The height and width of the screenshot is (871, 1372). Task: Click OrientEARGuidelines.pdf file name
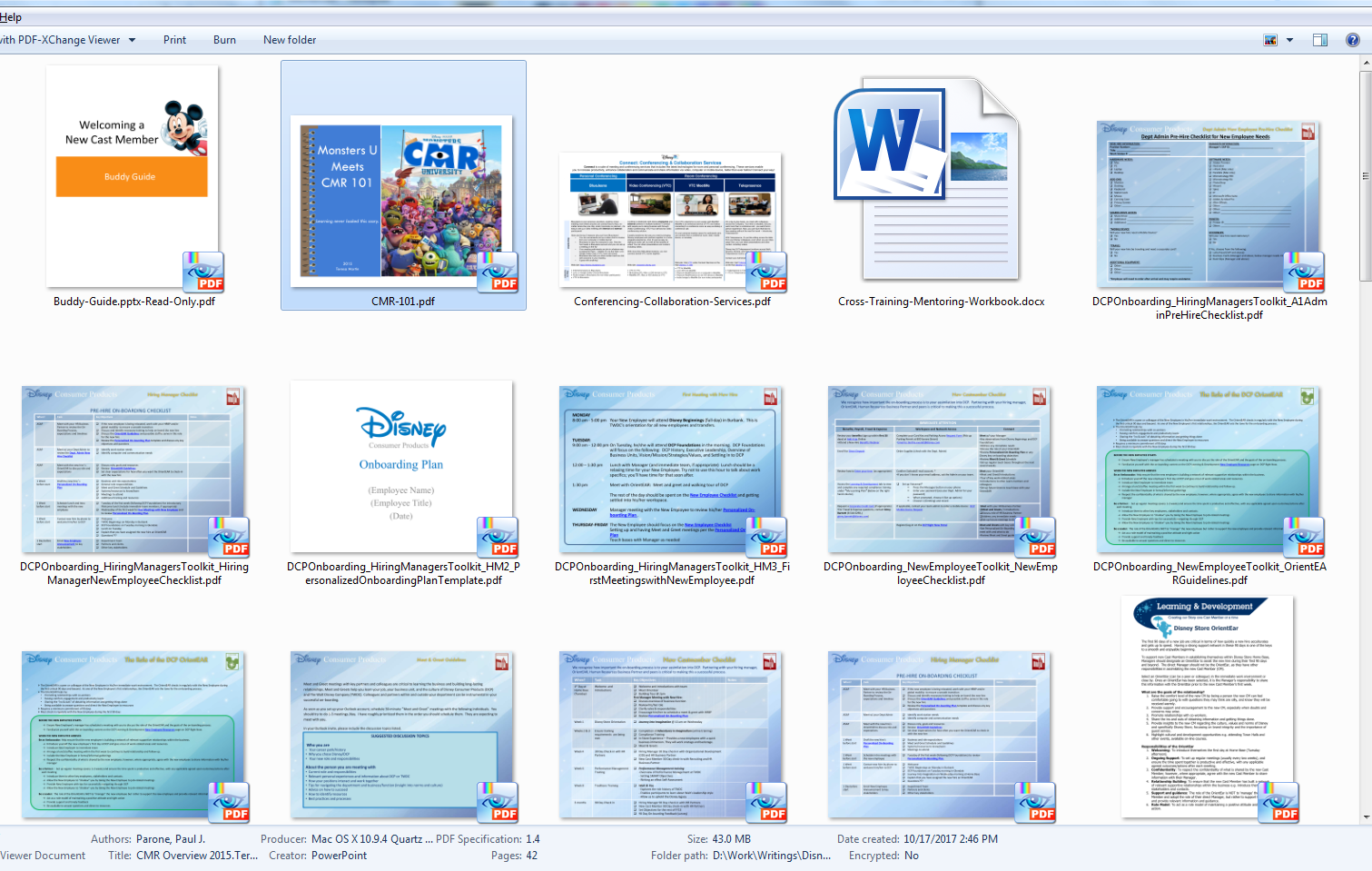[x=1209, y=573]
